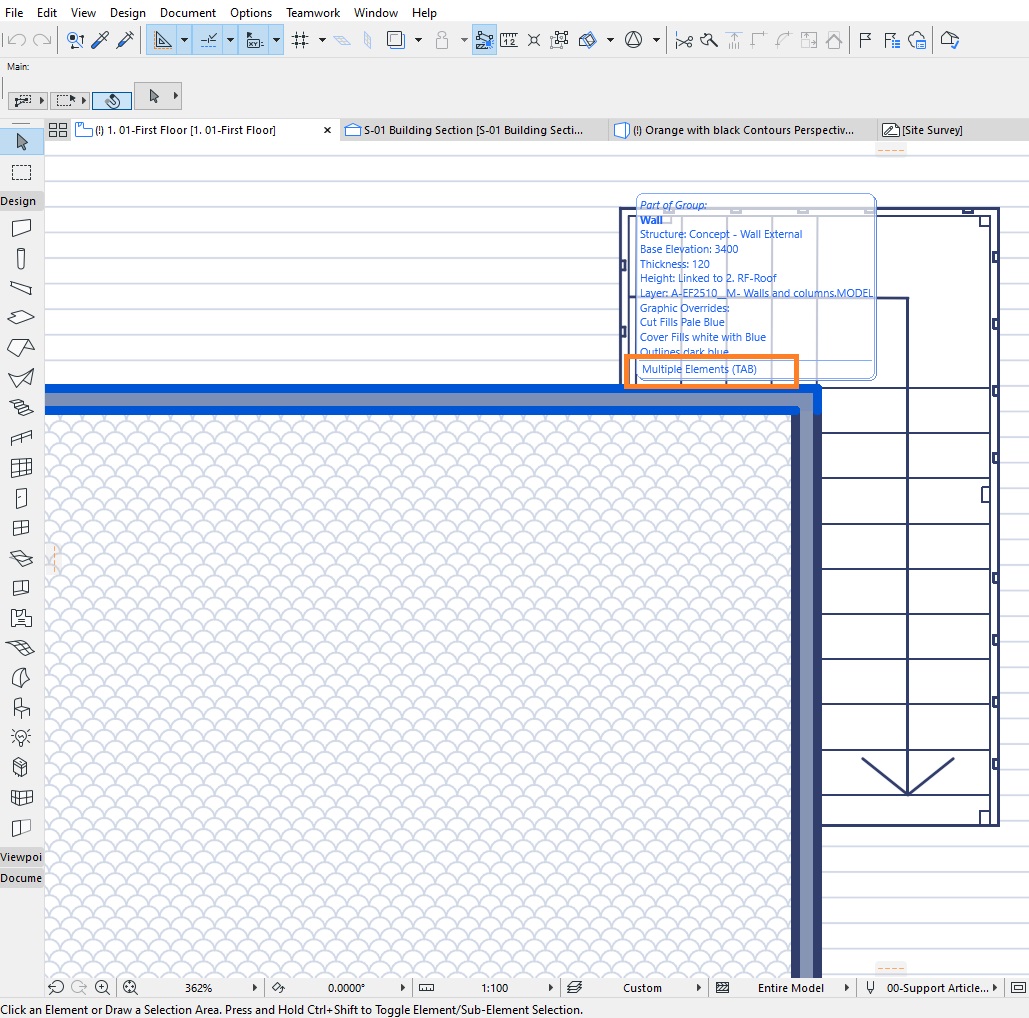
Task: Open the 1:100 scale popup arrow
Action: tap(551, 987)
